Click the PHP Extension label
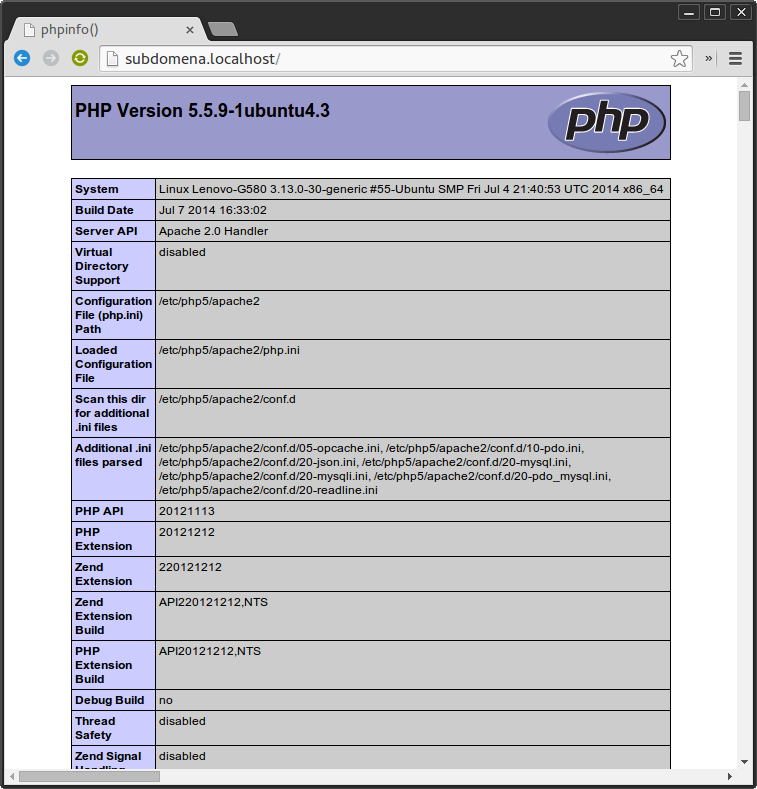 tap(103, 539)
